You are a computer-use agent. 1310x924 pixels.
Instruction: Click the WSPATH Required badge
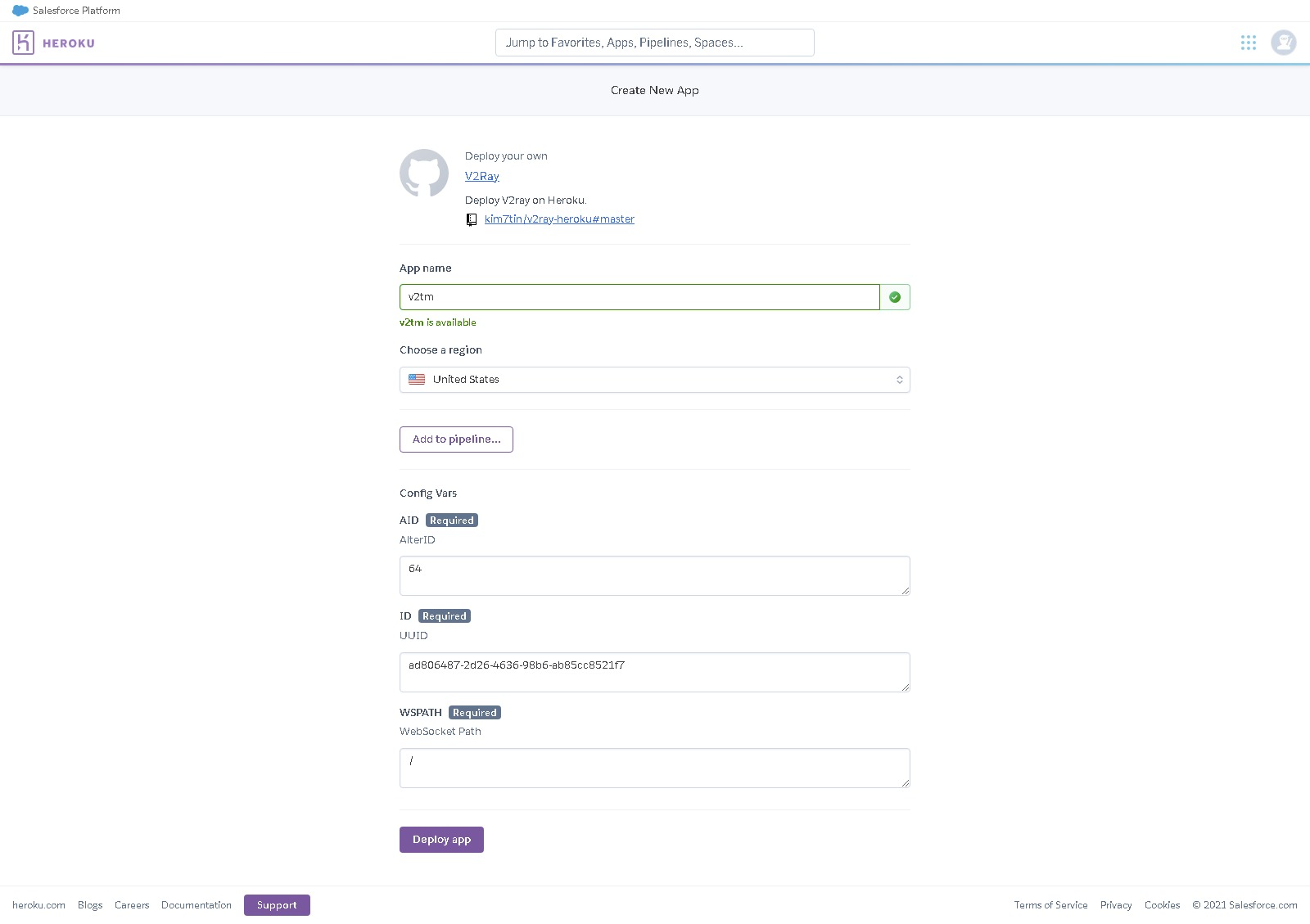pyautogui.click(x=475, y=713)
